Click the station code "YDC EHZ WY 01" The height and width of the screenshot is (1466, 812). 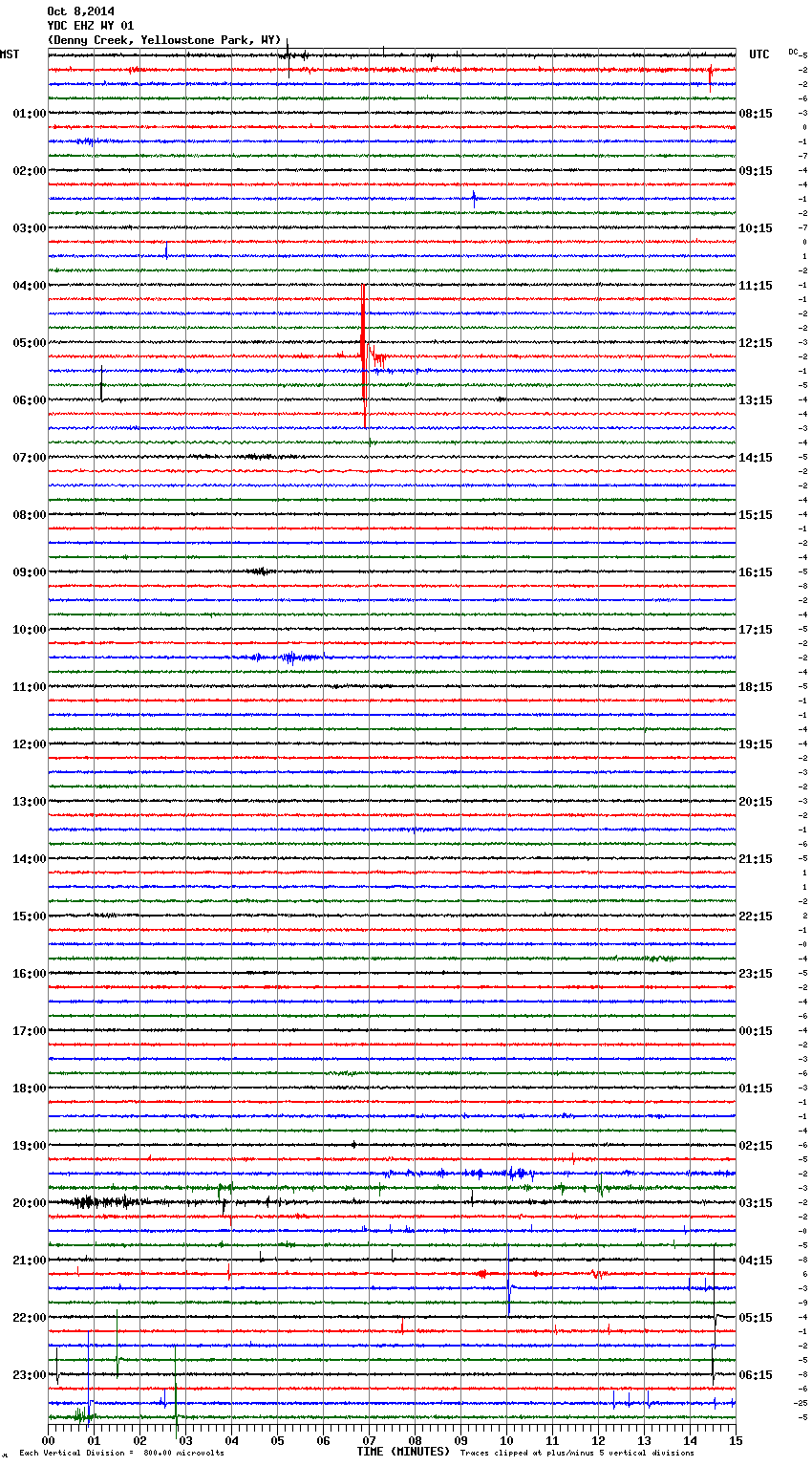pyautogui.click(x=90, y=26)
